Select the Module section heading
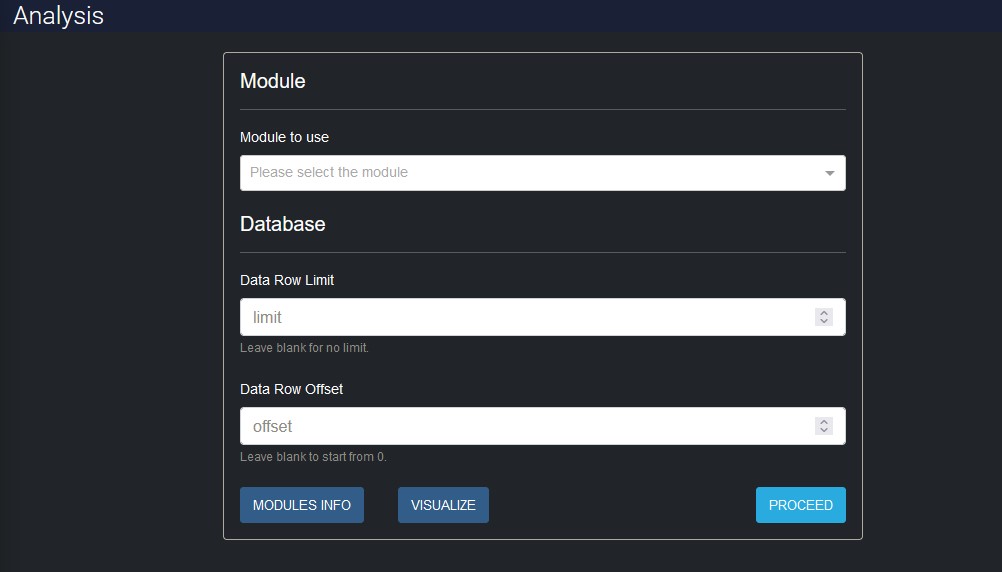Viewport: 1002px width, 572px height. (273, 81)
